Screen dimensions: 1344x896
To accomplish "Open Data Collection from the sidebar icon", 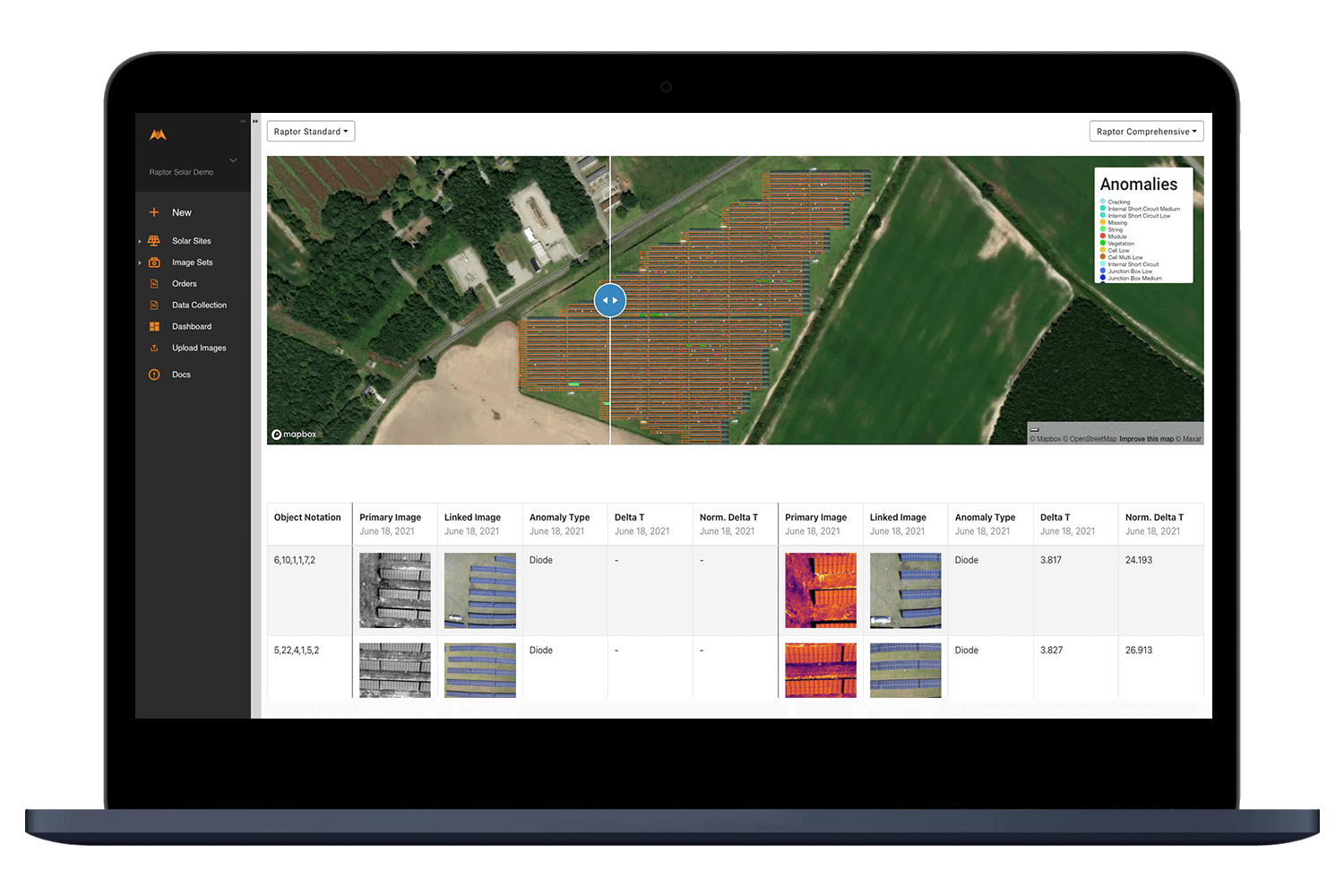I will 156,305.
